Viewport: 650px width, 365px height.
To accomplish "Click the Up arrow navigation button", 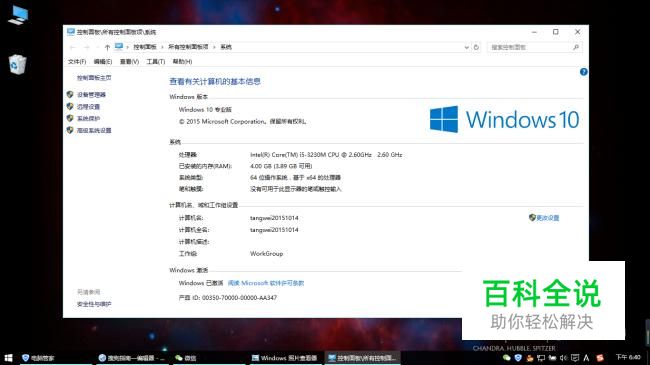I will pos(107,47).
